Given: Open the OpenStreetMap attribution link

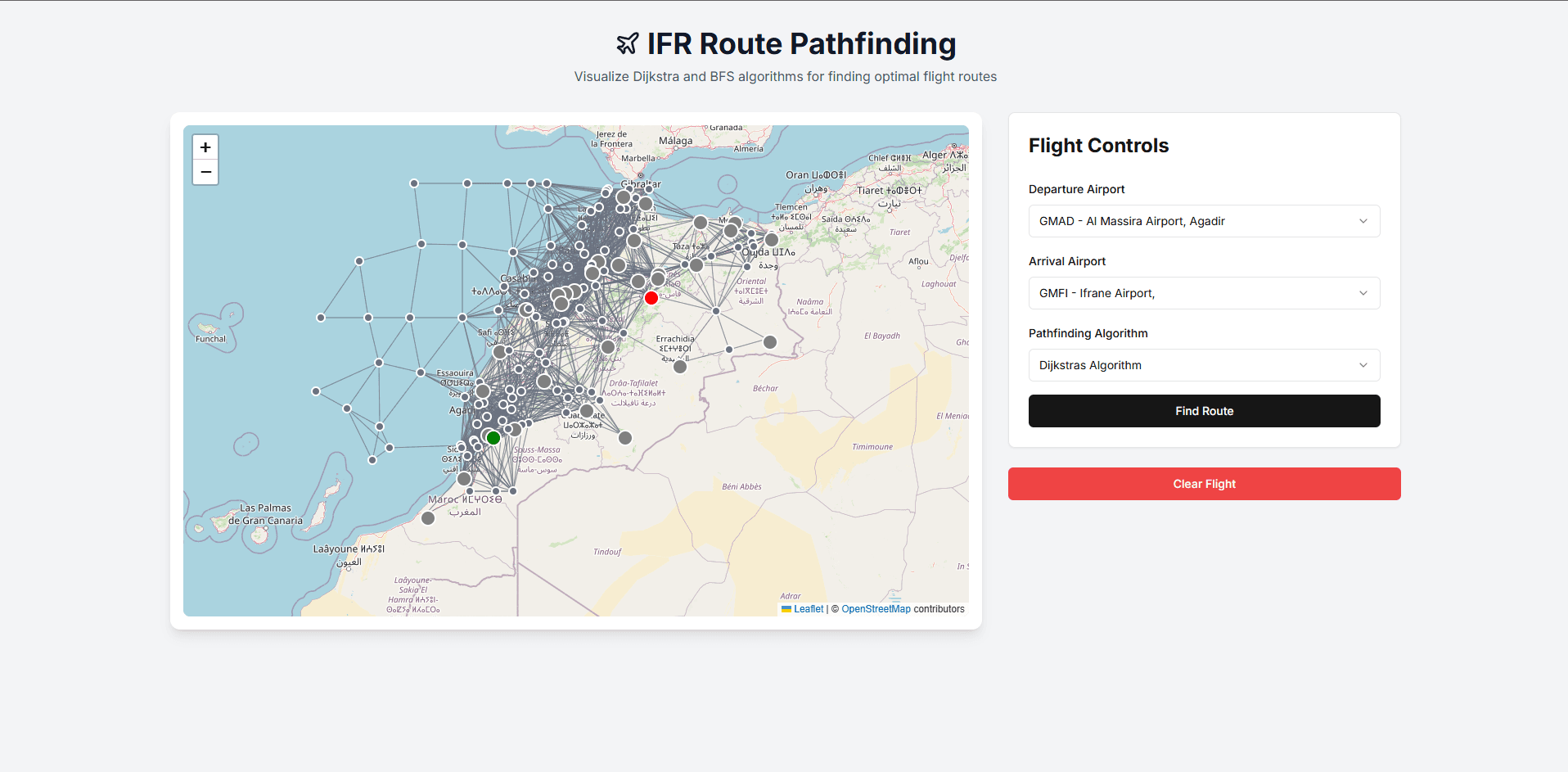Looking at the screenshot, I should [x=876, y=609].
